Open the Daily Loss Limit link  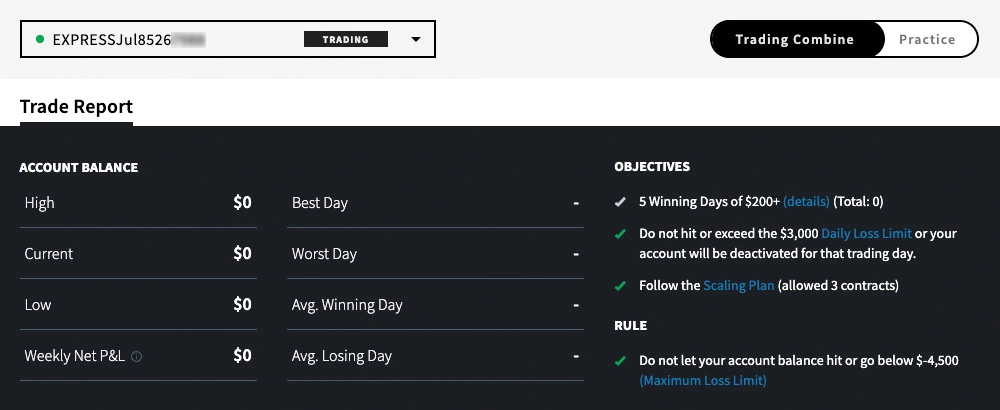866,234
